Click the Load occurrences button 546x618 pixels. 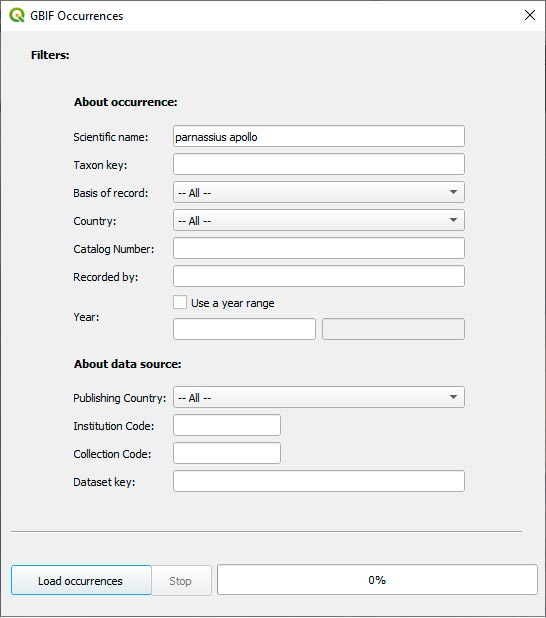pyautogui.click(x=81, y=581)
